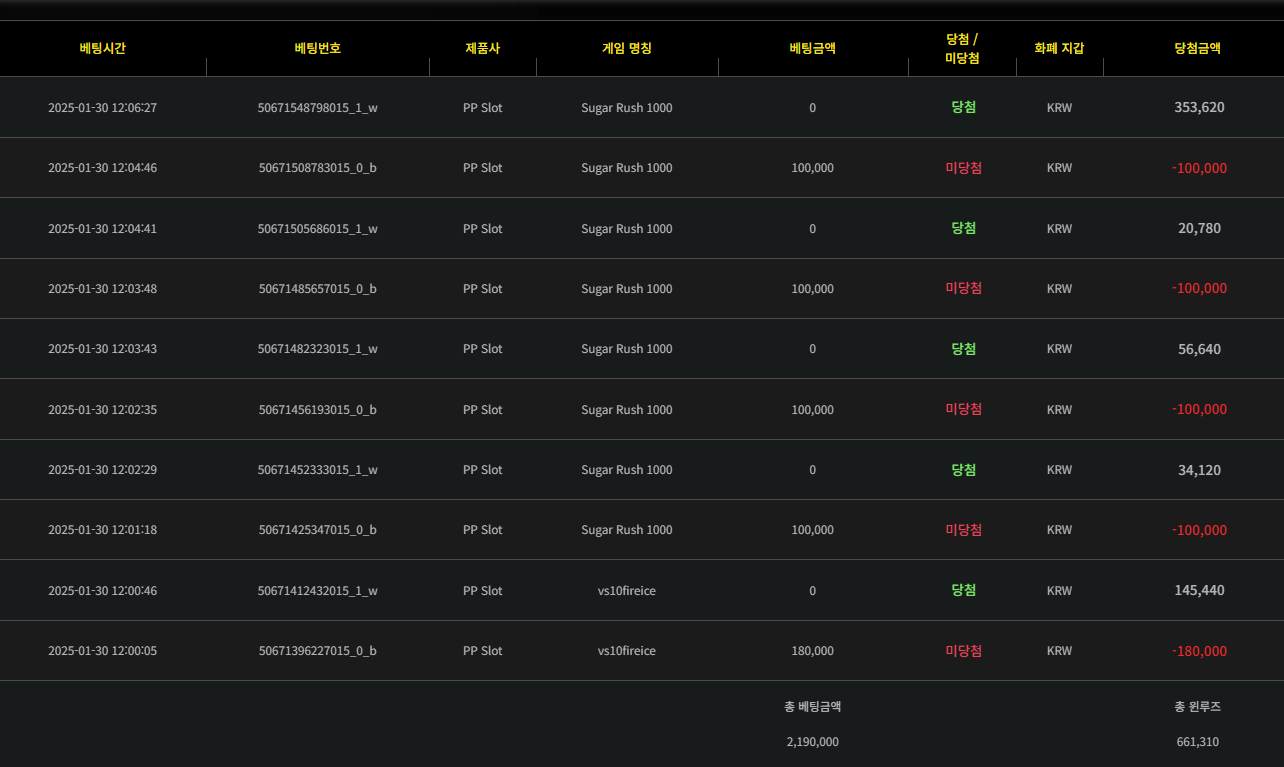Image resolution: width=1284 pixels, height=767 pixels.
Task: Click -100,000 in the 12:04:46 row
Action: 1199,168
